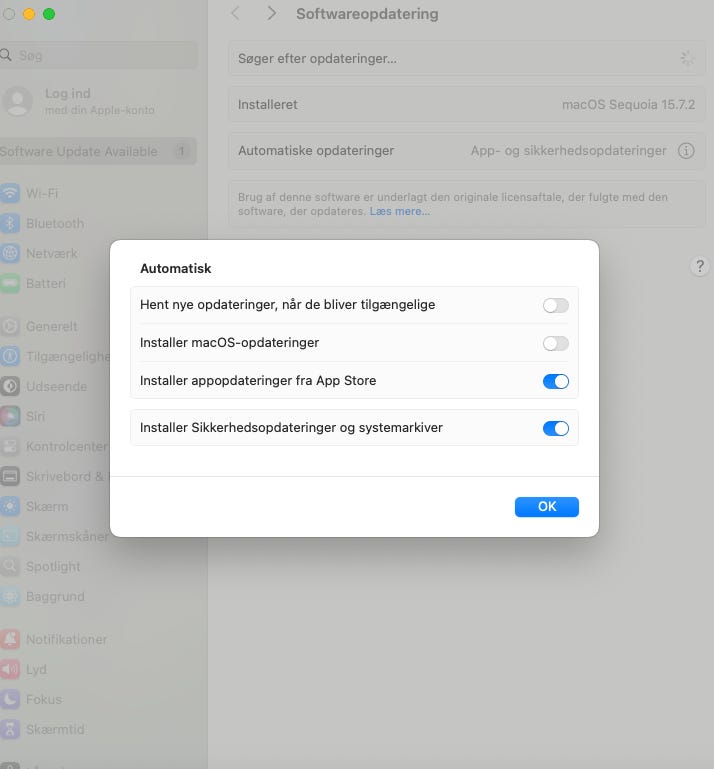
Task: Confirm the dialog with OK
Action: (546, 507)
